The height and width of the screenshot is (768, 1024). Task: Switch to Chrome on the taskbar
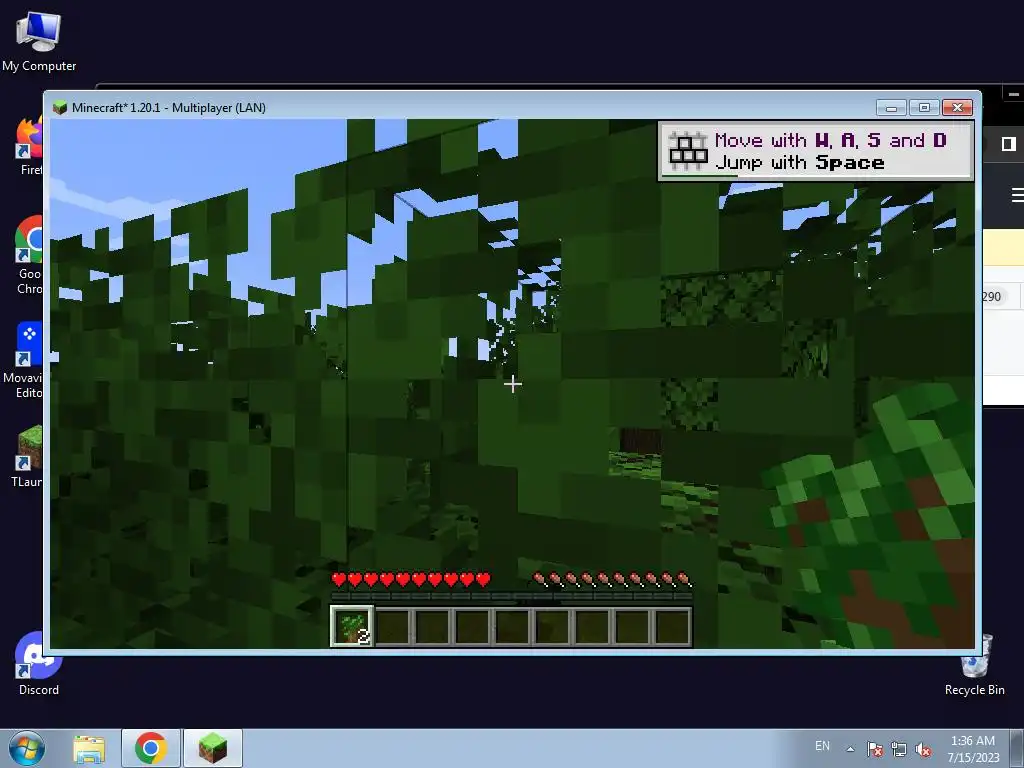point(151,748)
